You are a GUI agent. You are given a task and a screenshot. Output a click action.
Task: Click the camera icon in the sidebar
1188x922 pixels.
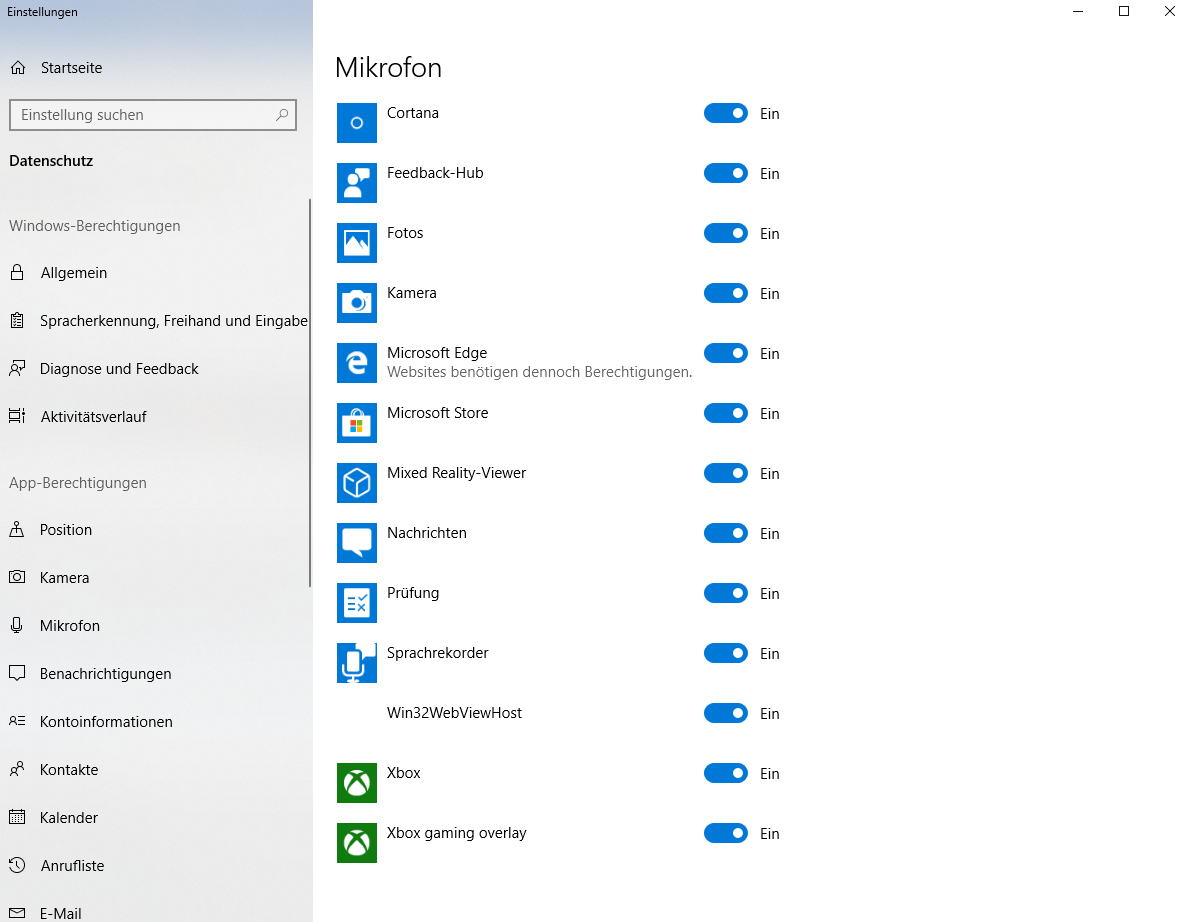(x=17, y=577)
